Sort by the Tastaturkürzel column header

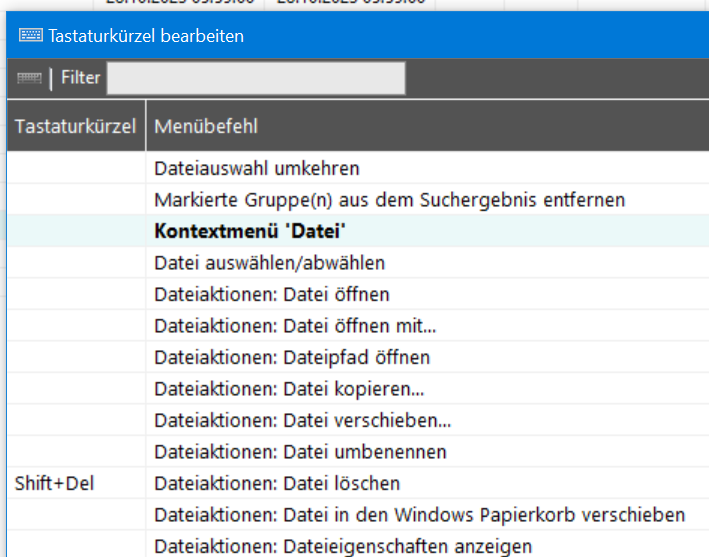point(75,126)
